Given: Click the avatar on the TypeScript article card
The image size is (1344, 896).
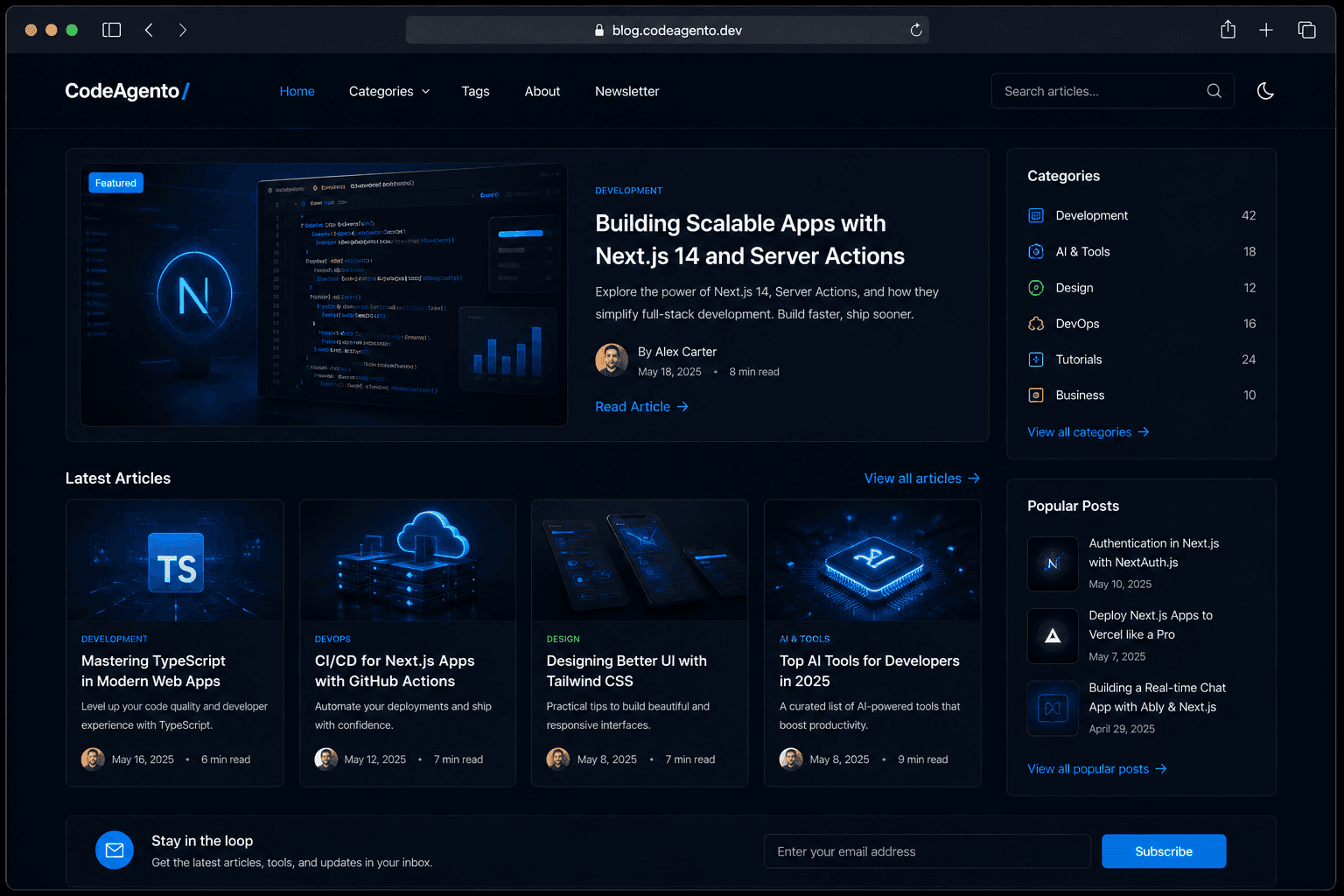Looking at the screenshot, I should click(93, 759).
